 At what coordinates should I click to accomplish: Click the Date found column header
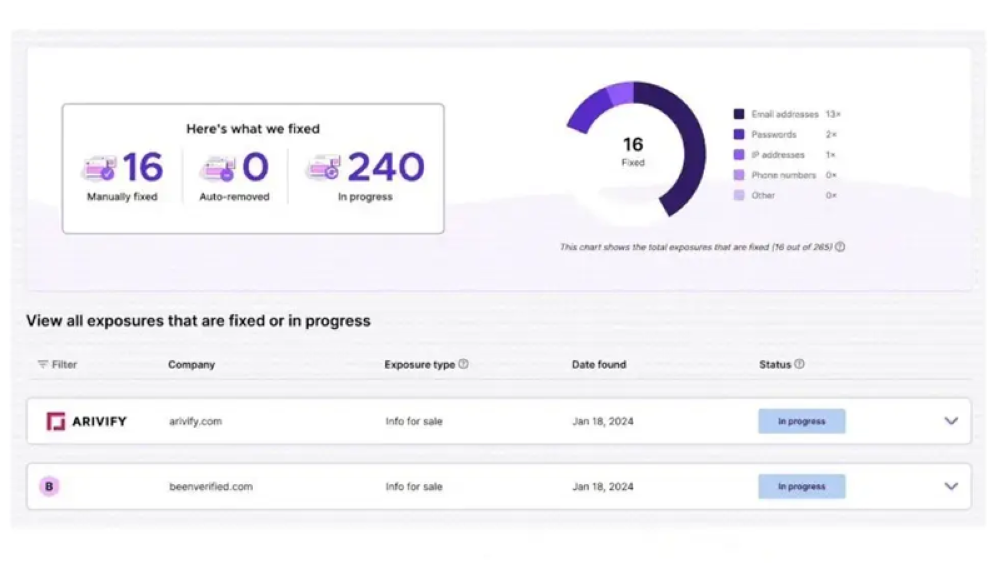(x=599, y=365)
